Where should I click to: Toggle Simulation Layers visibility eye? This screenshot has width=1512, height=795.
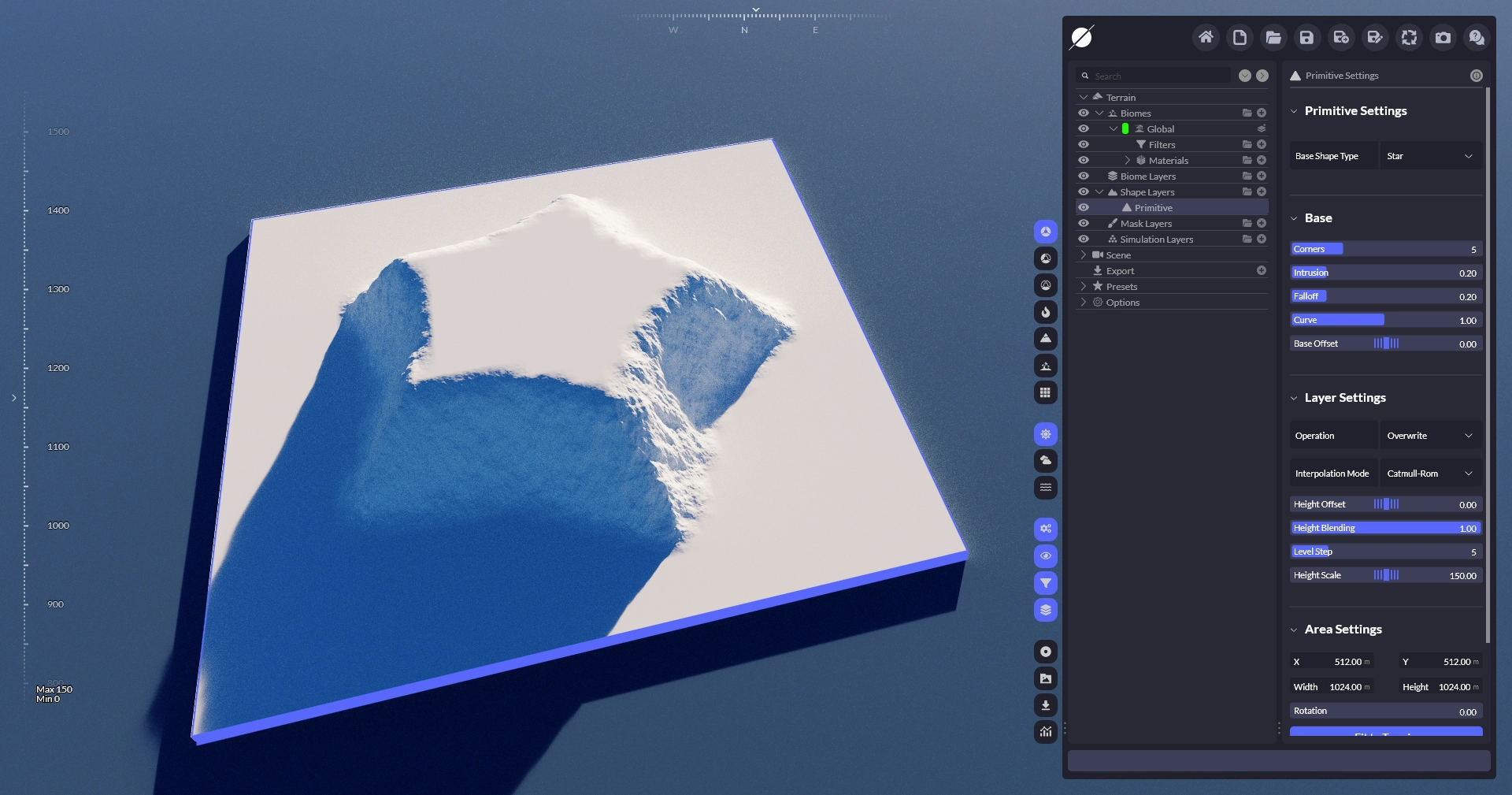tap(1084, 240)
